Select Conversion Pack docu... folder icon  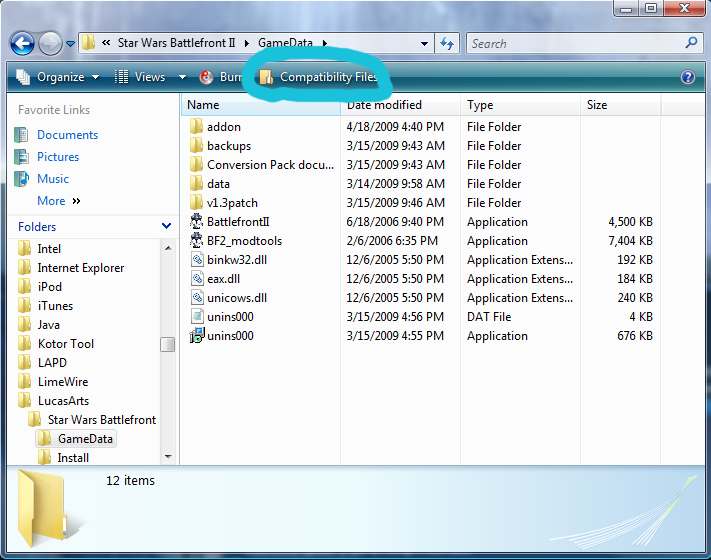coord(196,164)
